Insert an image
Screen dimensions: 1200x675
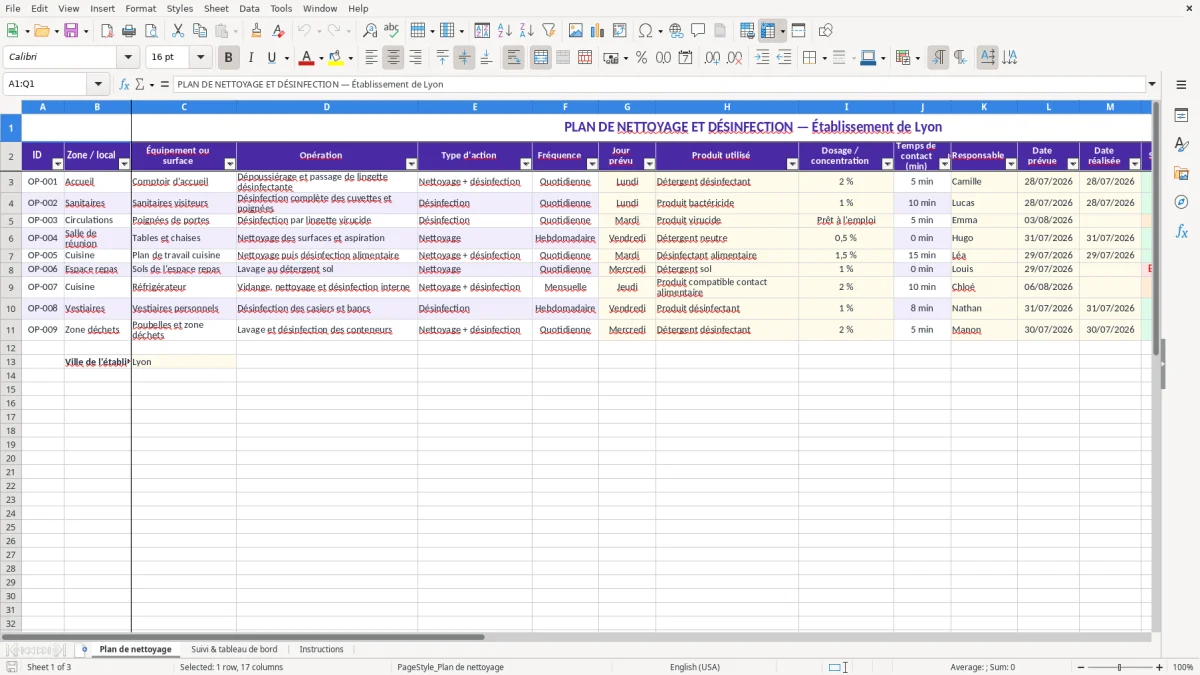tap(576, 31)
